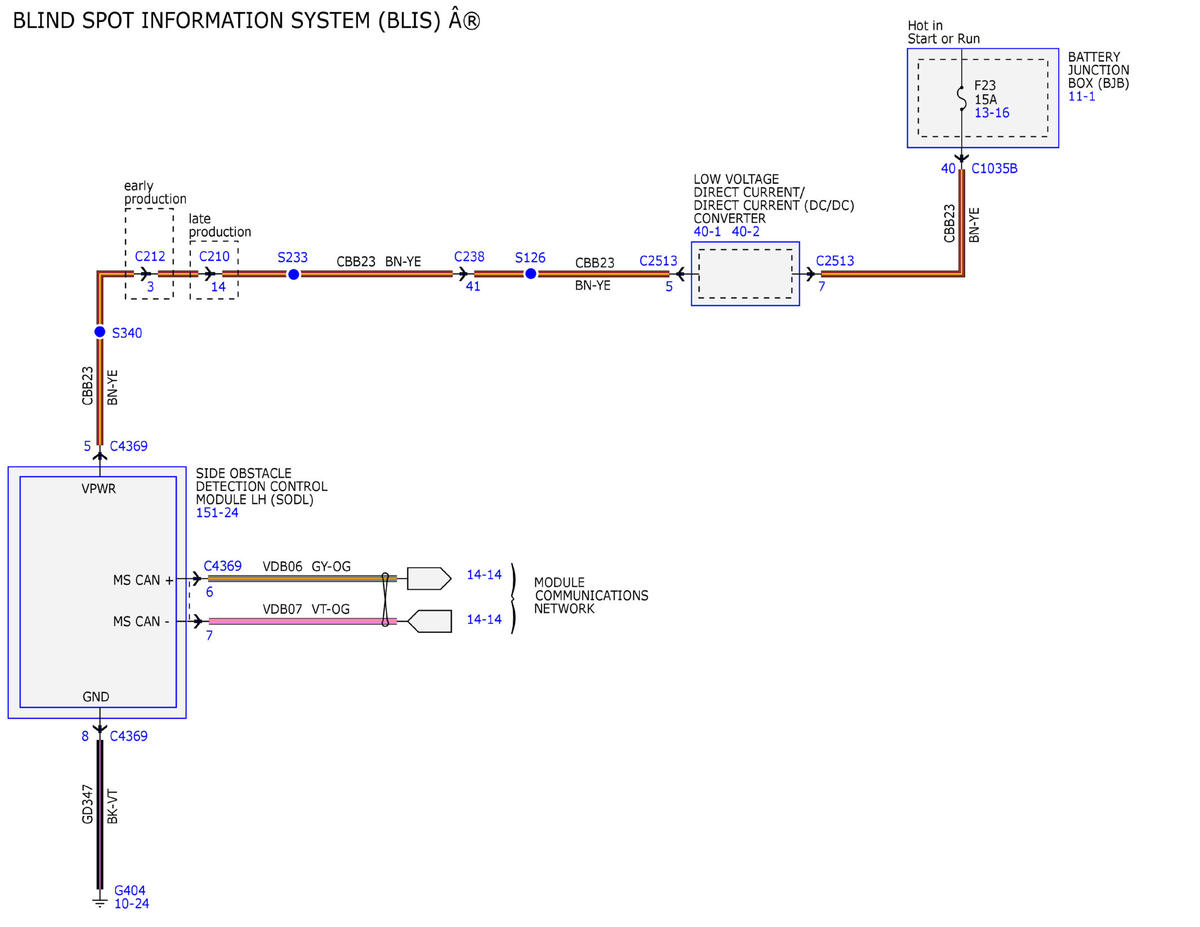The image size is (1200, 927).
Task: Select the Side Obstacle Detection module box
Action: (97, 592)
